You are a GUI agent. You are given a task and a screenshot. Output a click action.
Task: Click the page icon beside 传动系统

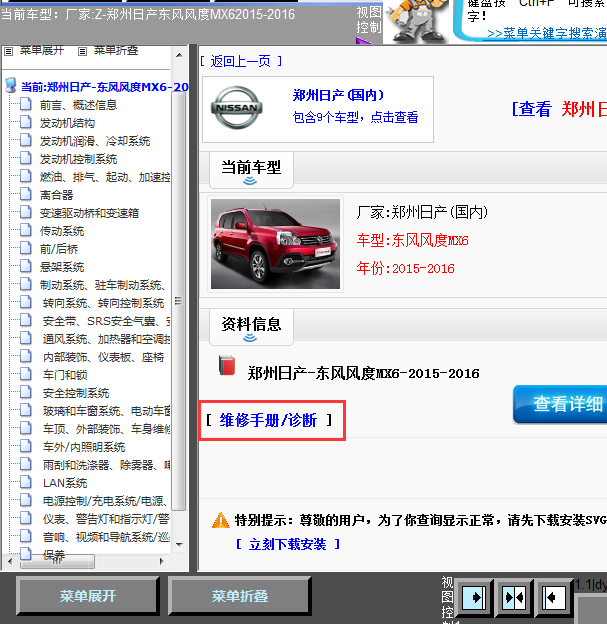point(26,230)
